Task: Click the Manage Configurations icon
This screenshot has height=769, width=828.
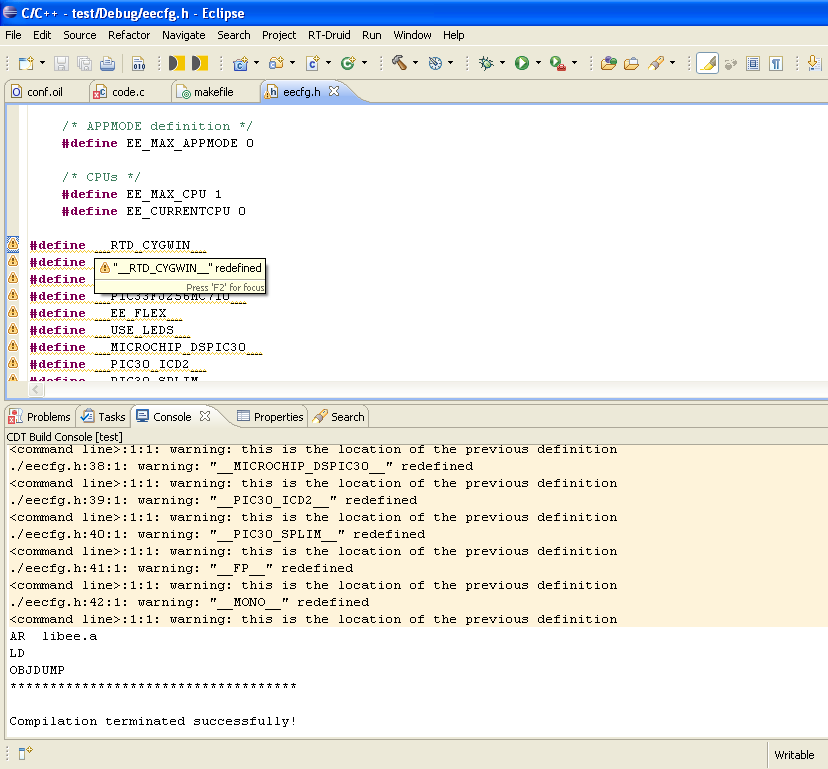Action: pyautogui.click(x=435, y=63)
